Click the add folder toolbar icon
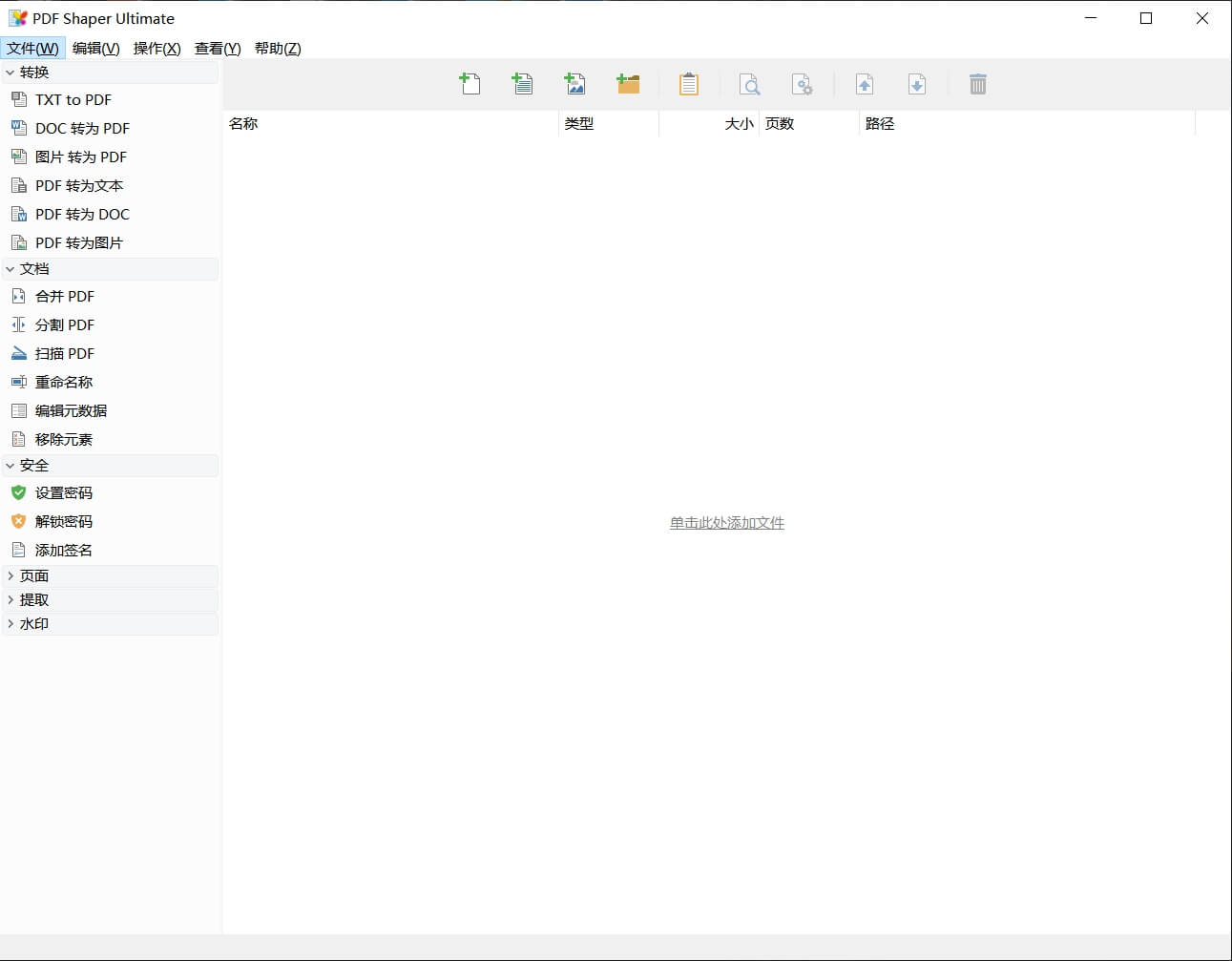This screenshot has width=1232, height=961. [628, 84]
